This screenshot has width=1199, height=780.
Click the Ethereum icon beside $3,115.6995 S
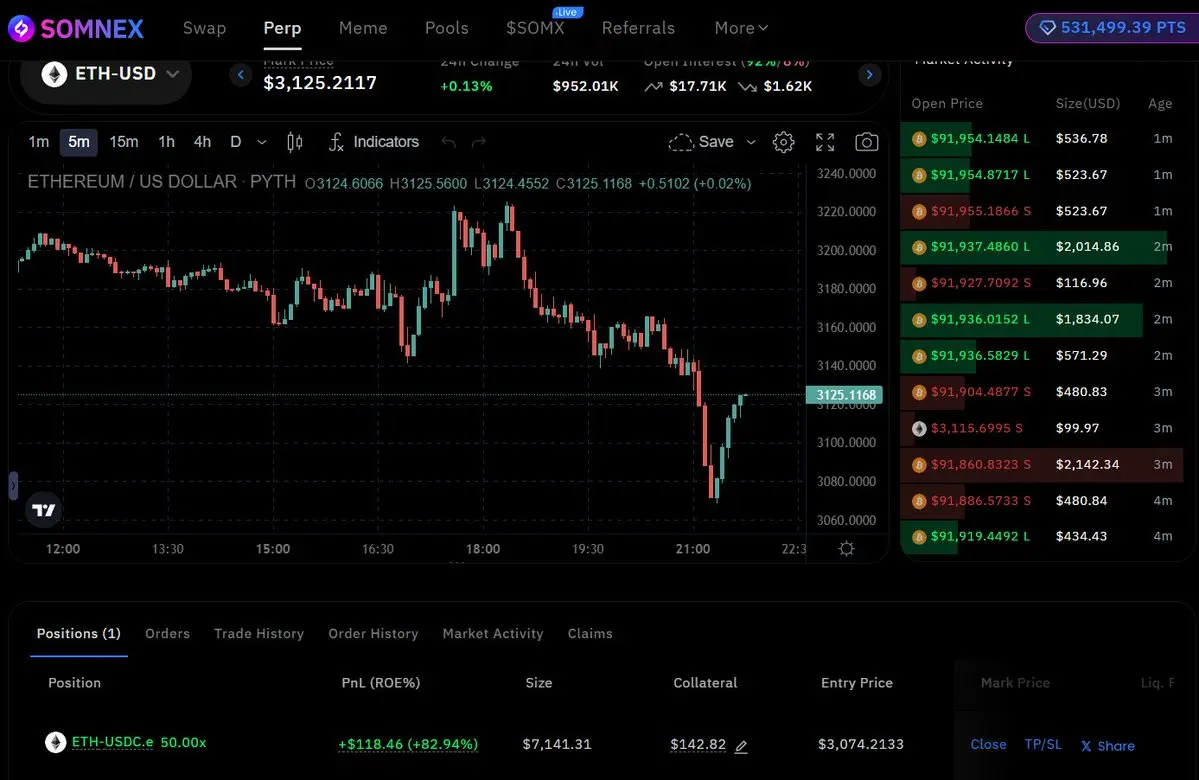coord(919,428)
